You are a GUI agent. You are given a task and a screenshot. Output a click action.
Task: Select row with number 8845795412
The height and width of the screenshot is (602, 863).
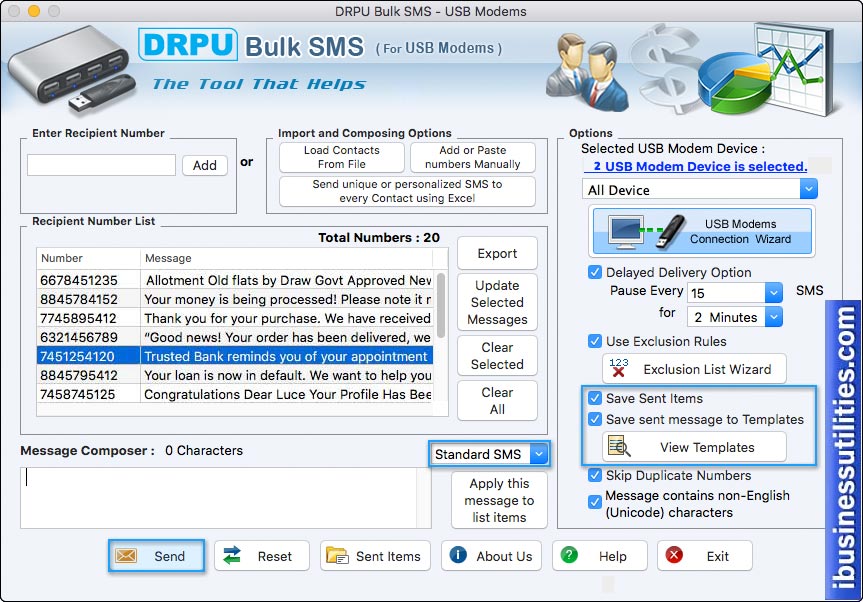(235, 375)
